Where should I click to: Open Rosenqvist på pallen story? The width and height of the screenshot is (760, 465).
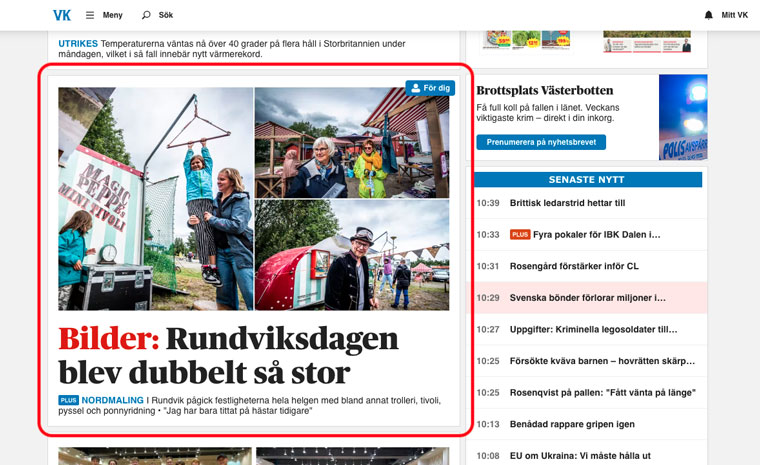(x=602, y=392)
